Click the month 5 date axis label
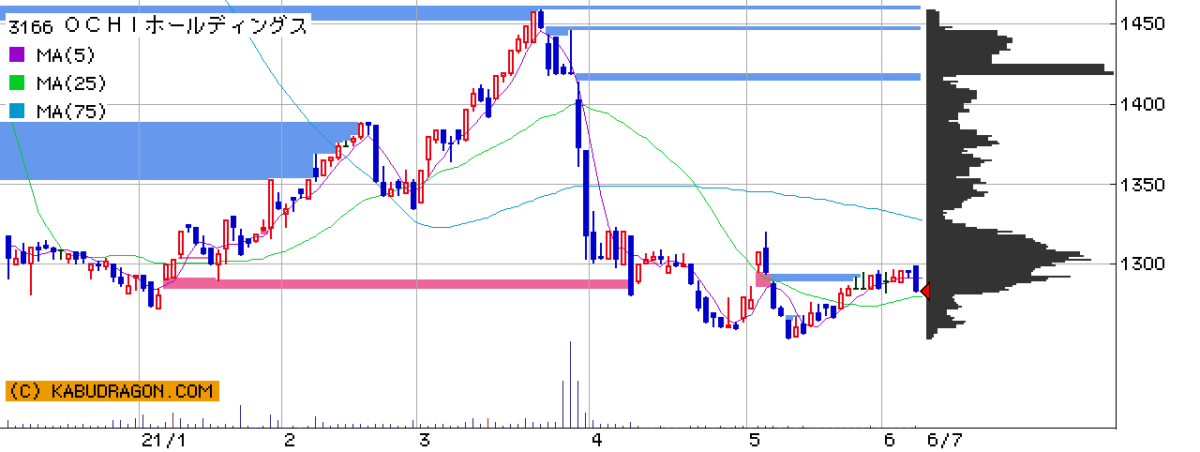The image size is (1200, 452). click(x=753, y=440)
